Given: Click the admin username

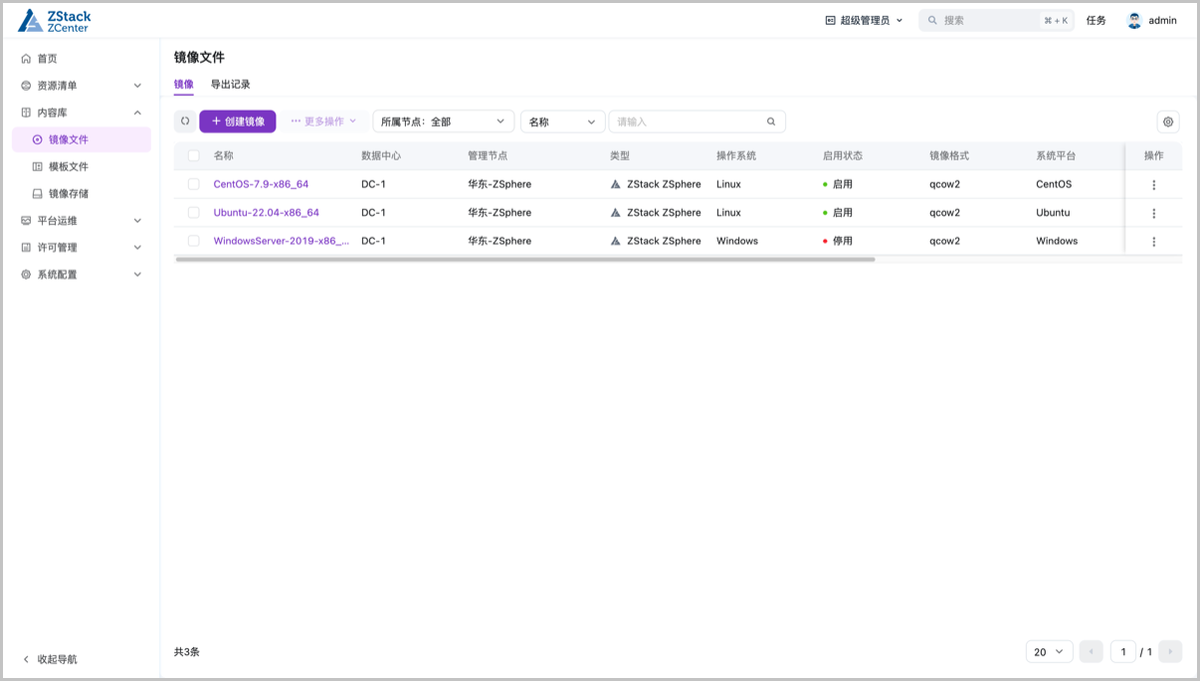Looking at the screenshot, I should point(1163,20).
